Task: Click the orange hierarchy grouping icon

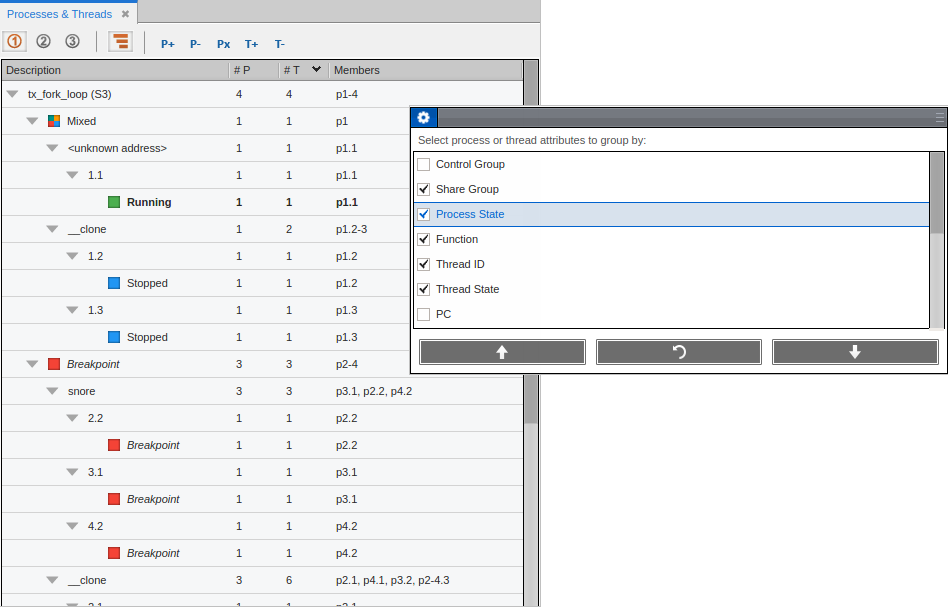Action: point(120,42)
